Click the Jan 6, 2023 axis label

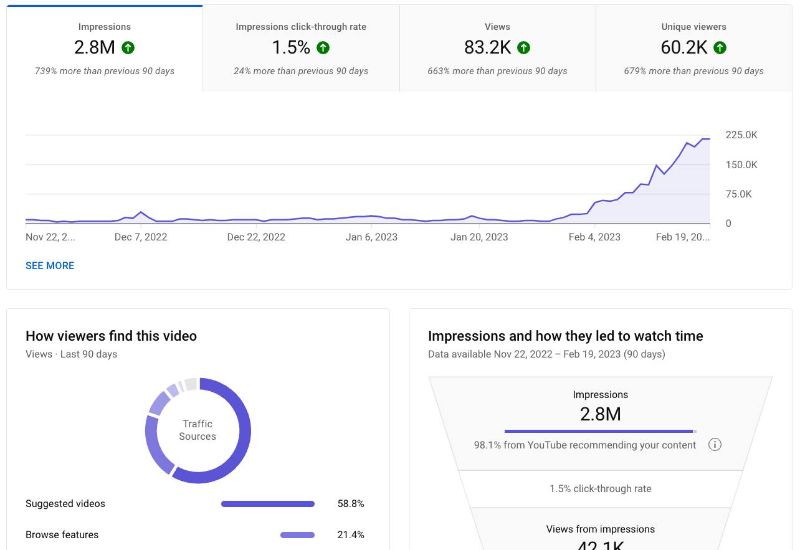coord(371,237)
